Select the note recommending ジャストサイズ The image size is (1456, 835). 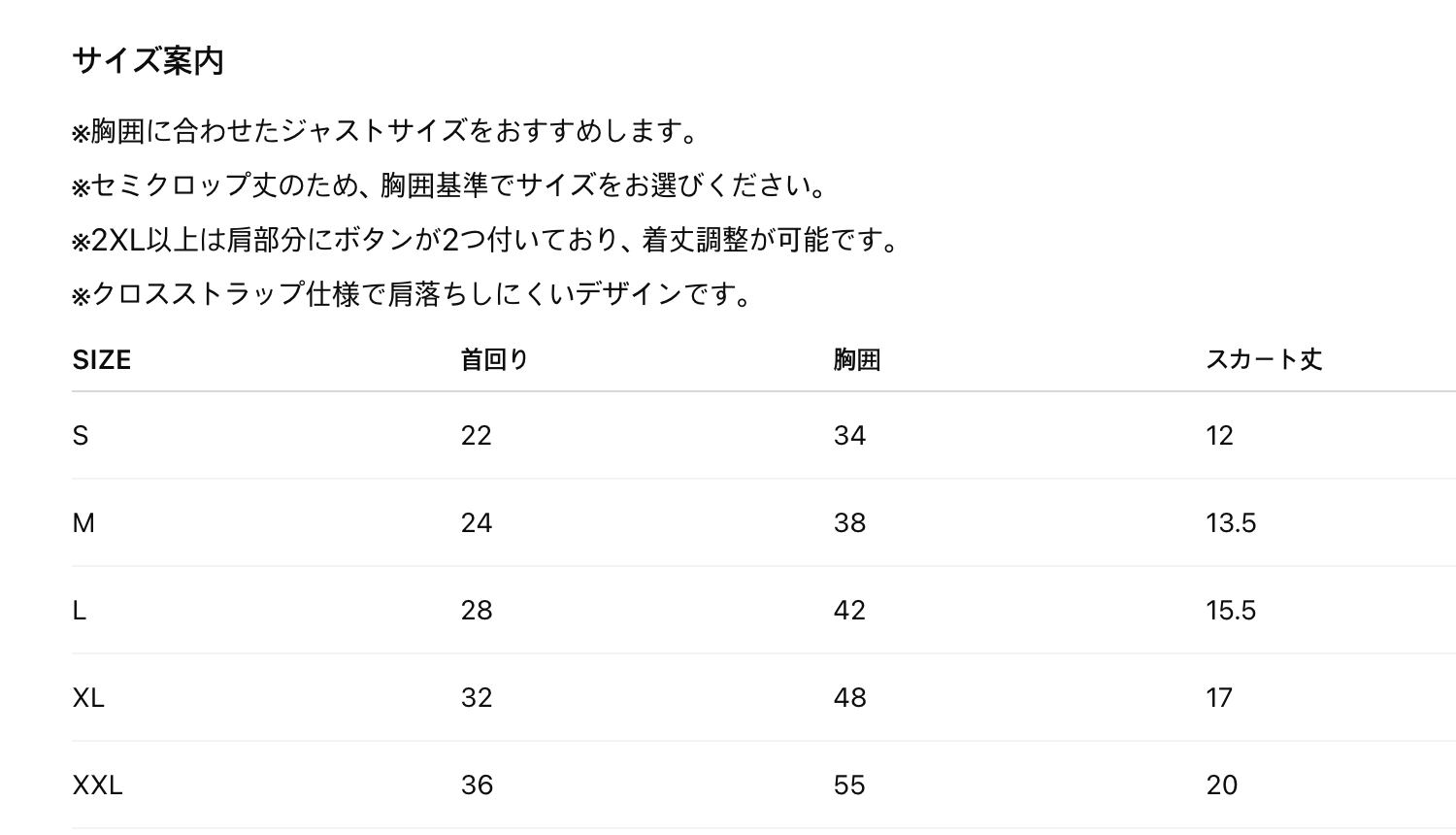click(x=385, y=131)
